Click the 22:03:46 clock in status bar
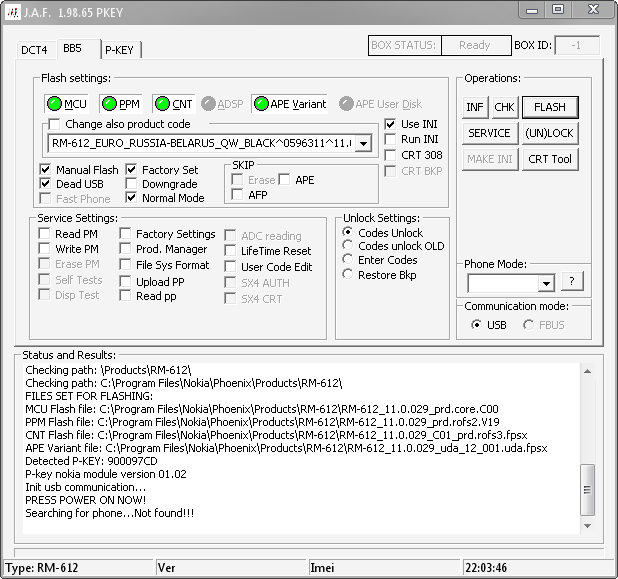Viewport: 618px width, 579px height. click(x=486, y=568)
